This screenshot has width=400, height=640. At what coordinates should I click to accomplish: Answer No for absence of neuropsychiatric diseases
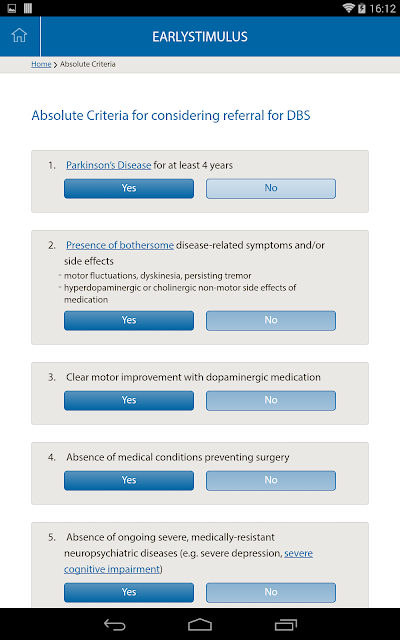(271, 592)
